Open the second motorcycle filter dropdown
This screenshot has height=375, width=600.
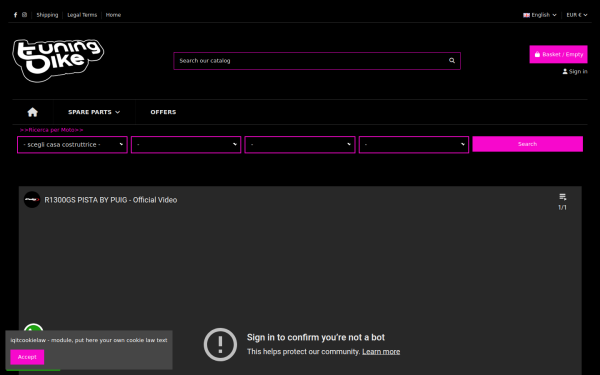click(186, 145)
